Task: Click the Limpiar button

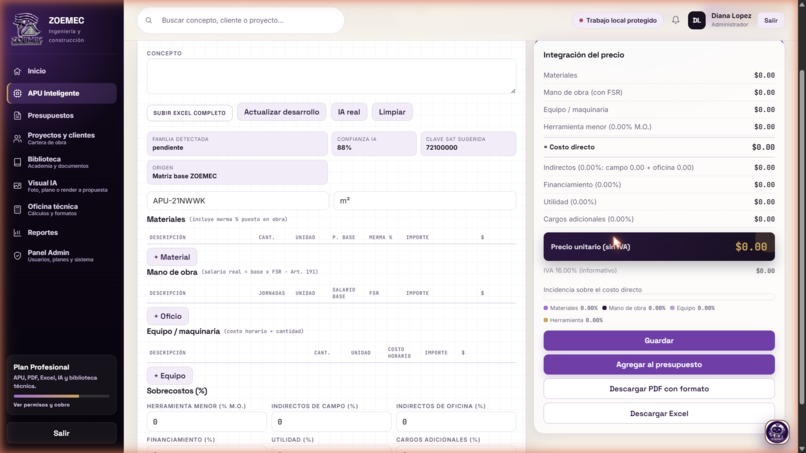Action: [x=392, y=112]
